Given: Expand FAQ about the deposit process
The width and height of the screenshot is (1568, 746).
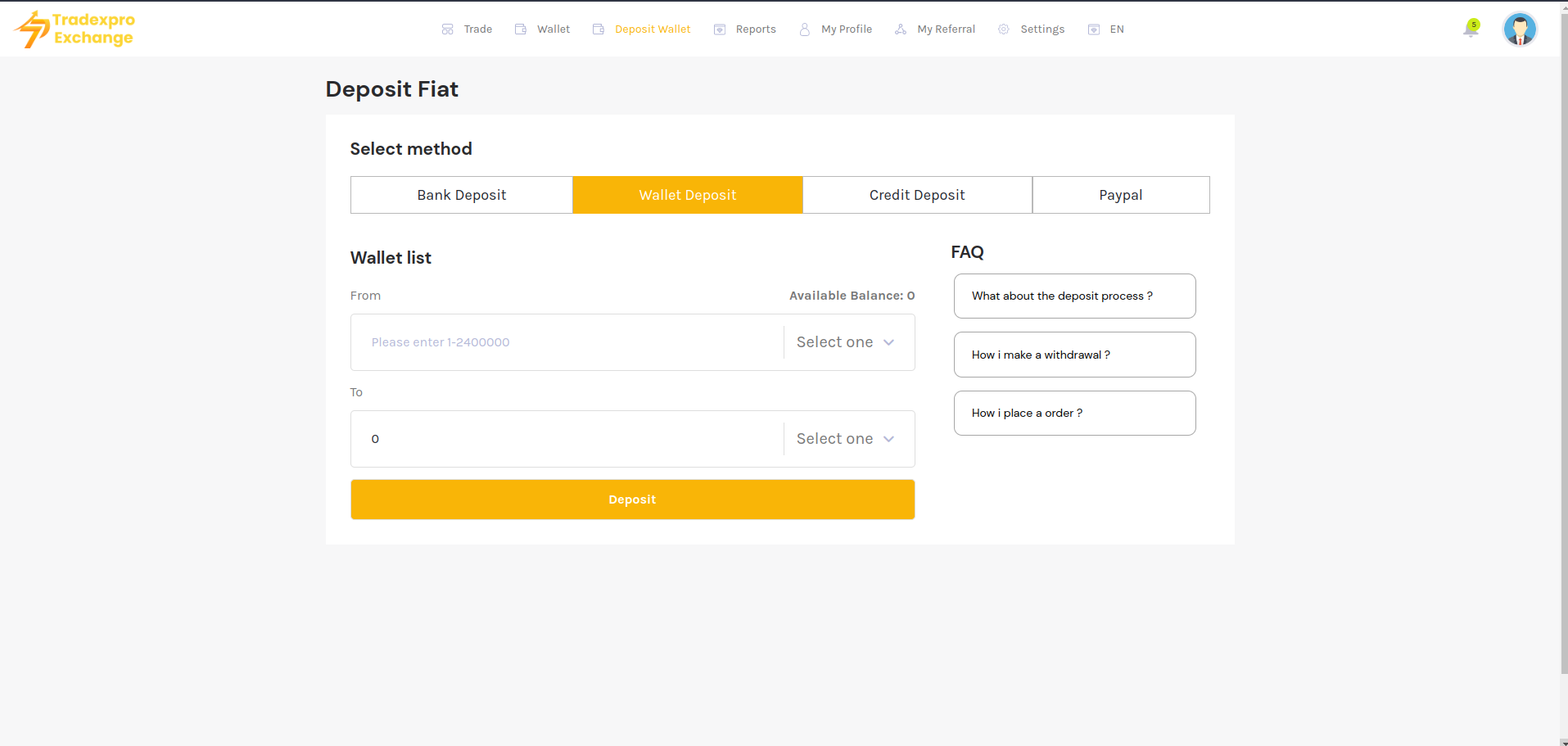Looking at the screenshot, I should pyautogui.click(x=1074, y=296).
